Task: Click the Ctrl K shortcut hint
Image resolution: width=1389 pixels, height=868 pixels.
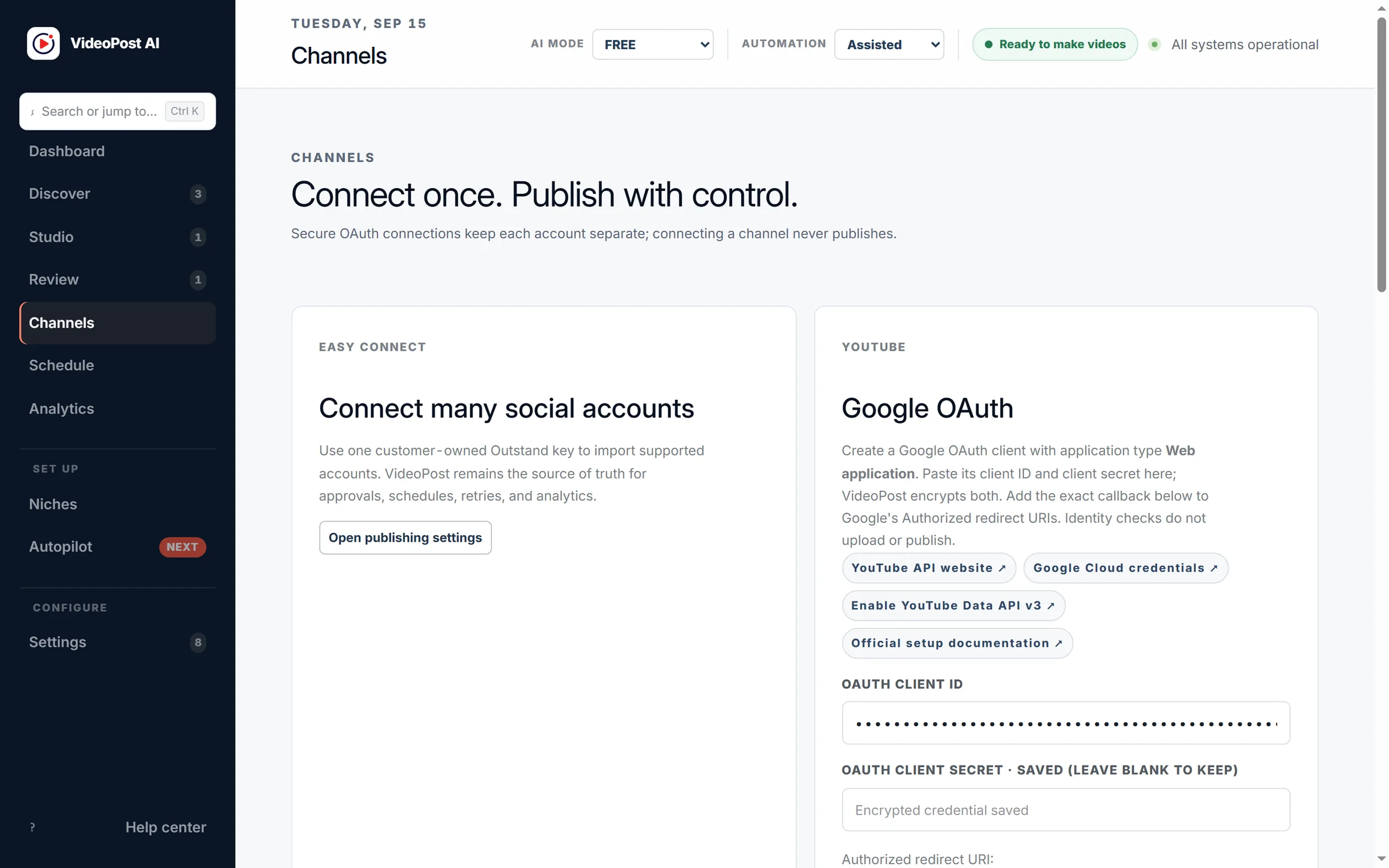Action: click(185, 111)
